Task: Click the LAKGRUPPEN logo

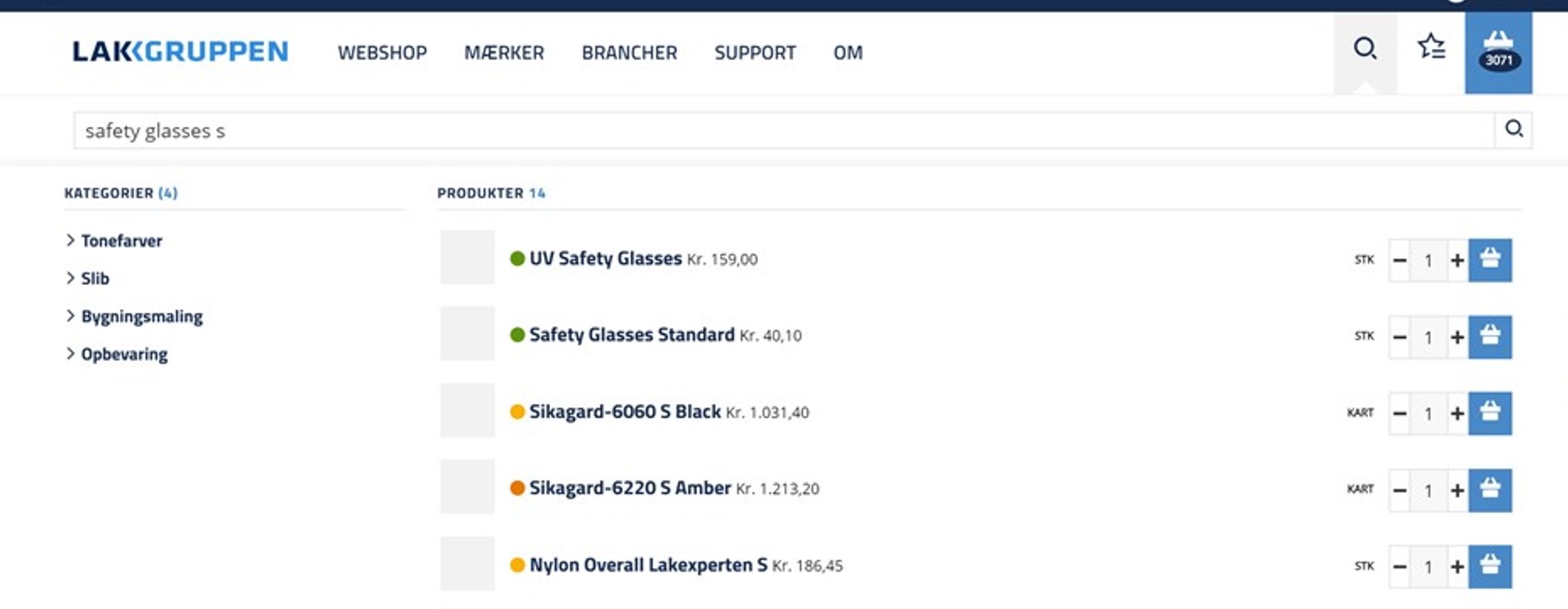Action: point(179,52)
